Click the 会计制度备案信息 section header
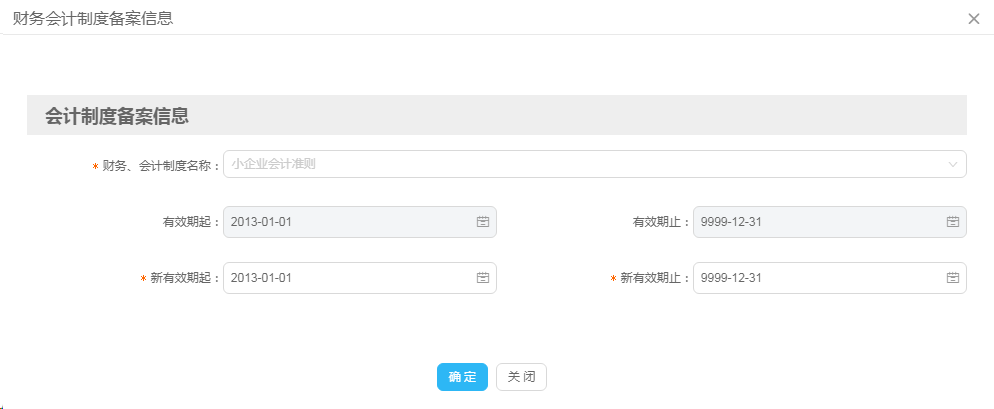This screenshot has height=409, width=994. [x=118, y=116]
